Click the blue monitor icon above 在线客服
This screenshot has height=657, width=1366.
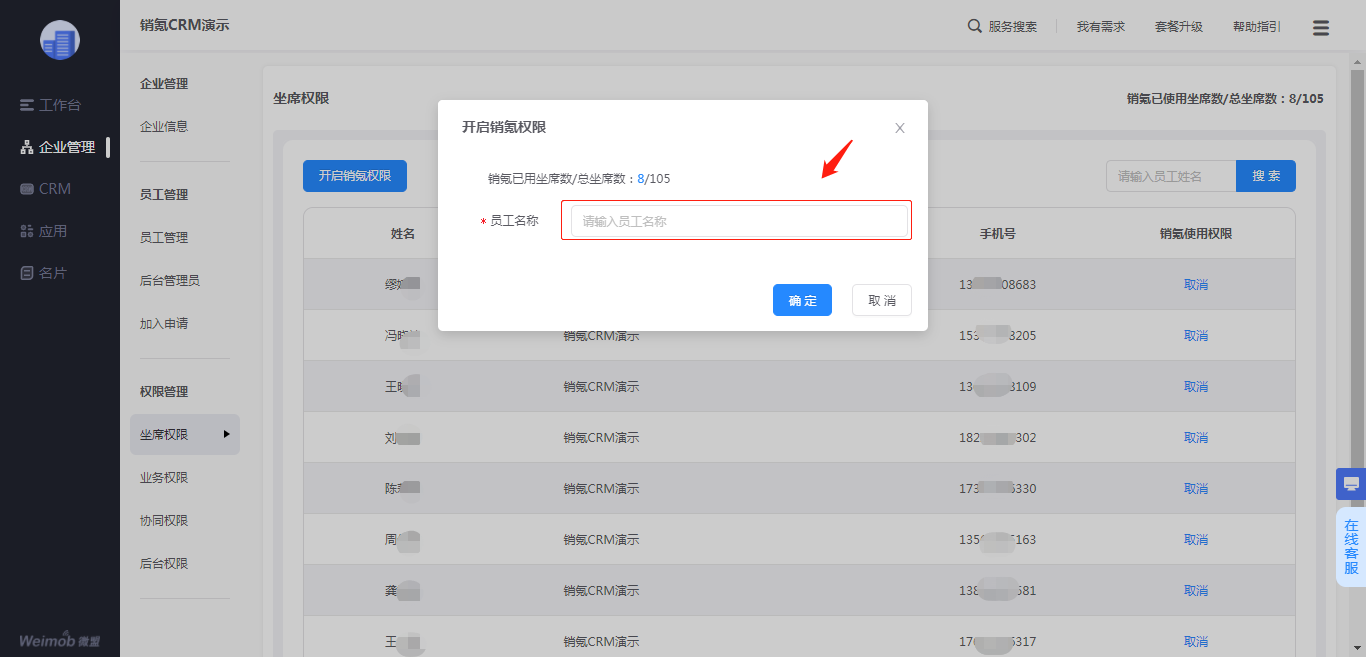1351,484
